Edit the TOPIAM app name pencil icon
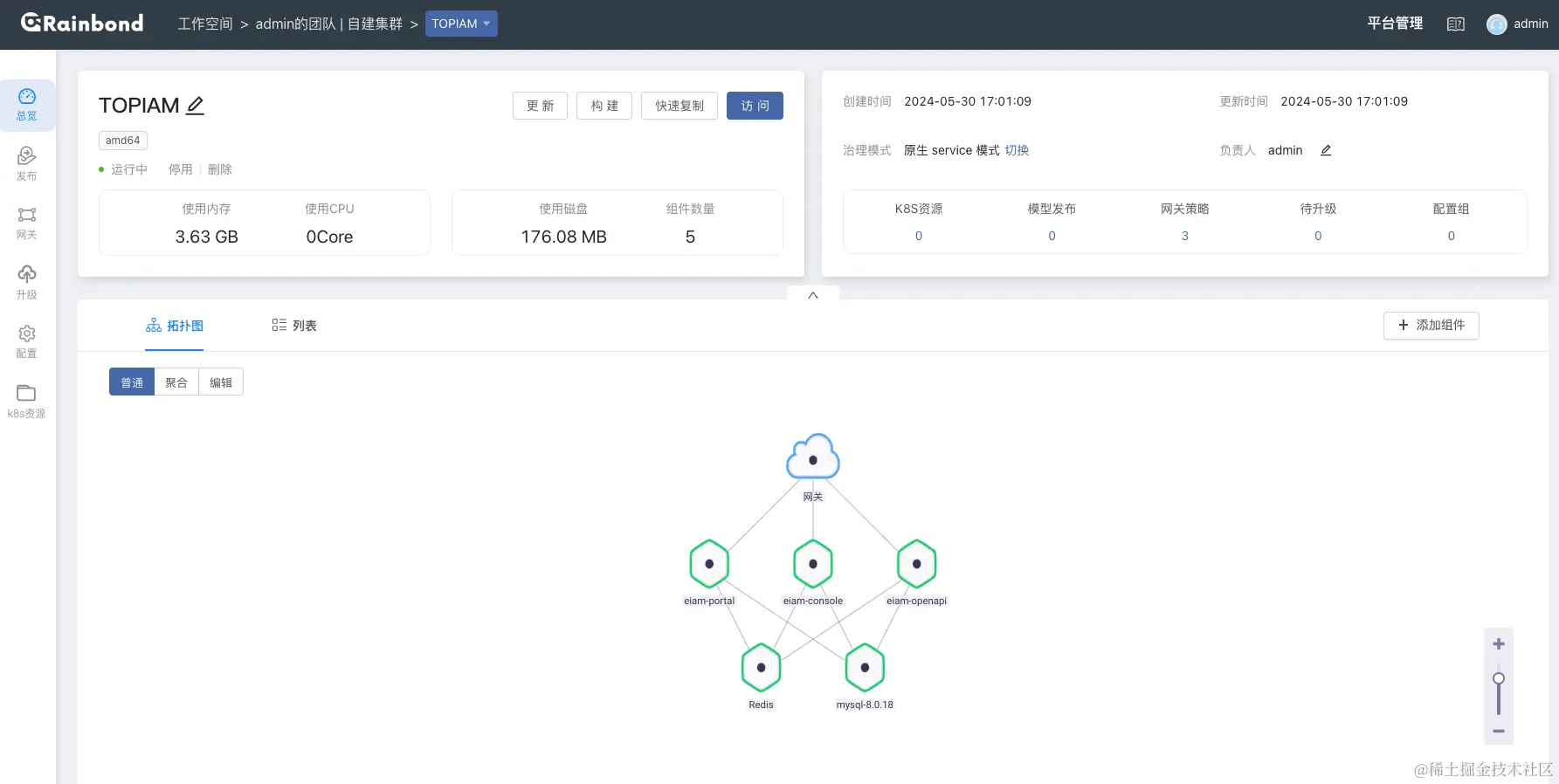This screenshot has height=784, width=1559. coord(196,106)
